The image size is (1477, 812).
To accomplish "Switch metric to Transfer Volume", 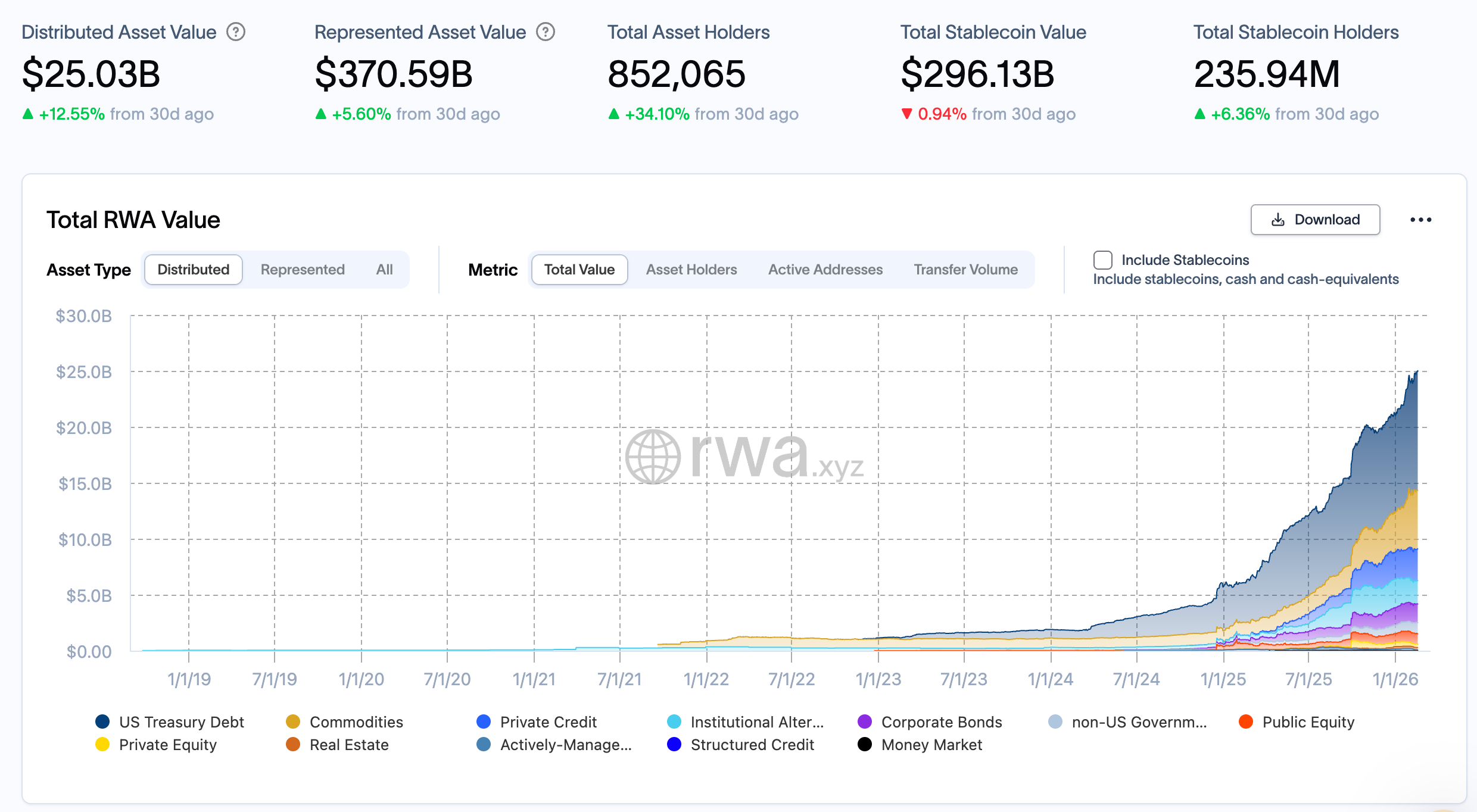I will click(x=965, y=270).
